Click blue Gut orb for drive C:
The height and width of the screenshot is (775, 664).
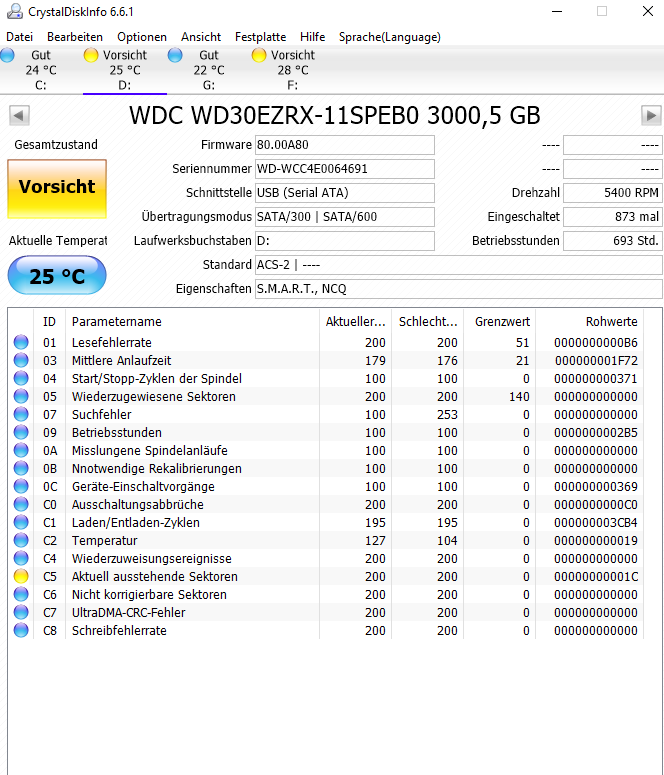(x=7, y=55)
